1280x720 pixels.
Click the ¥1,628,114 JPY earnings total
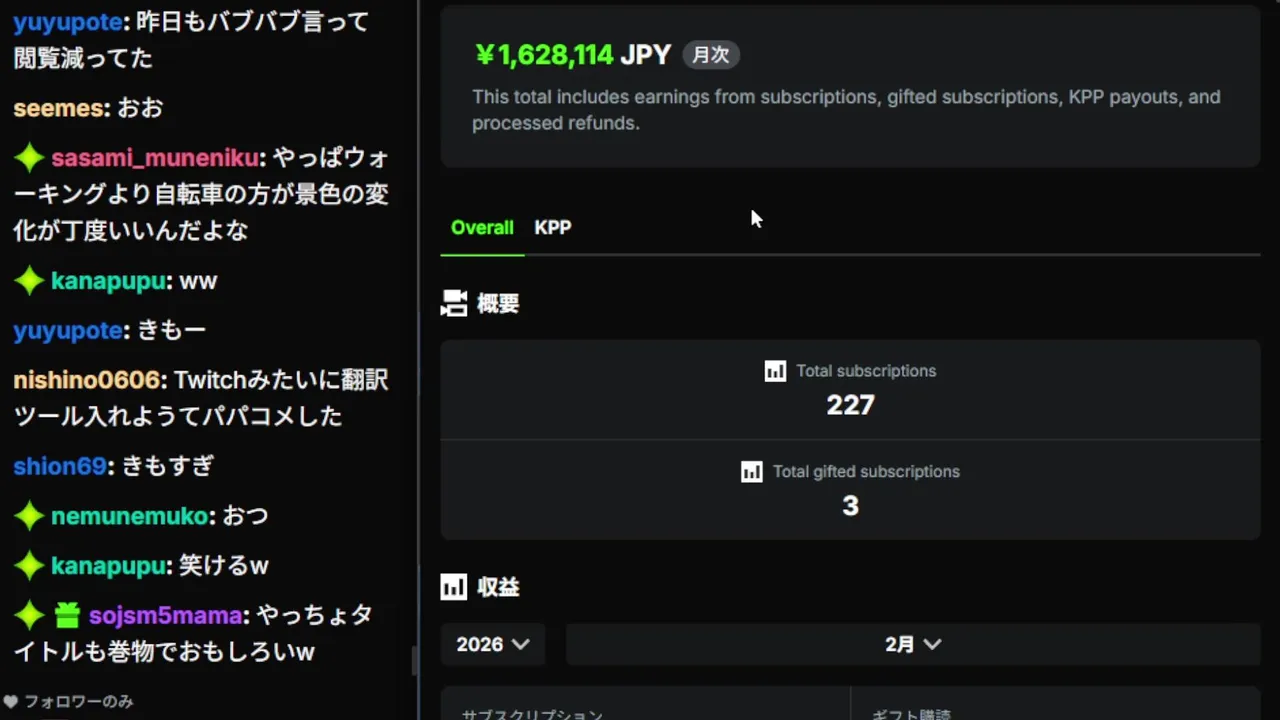point(572,54)
